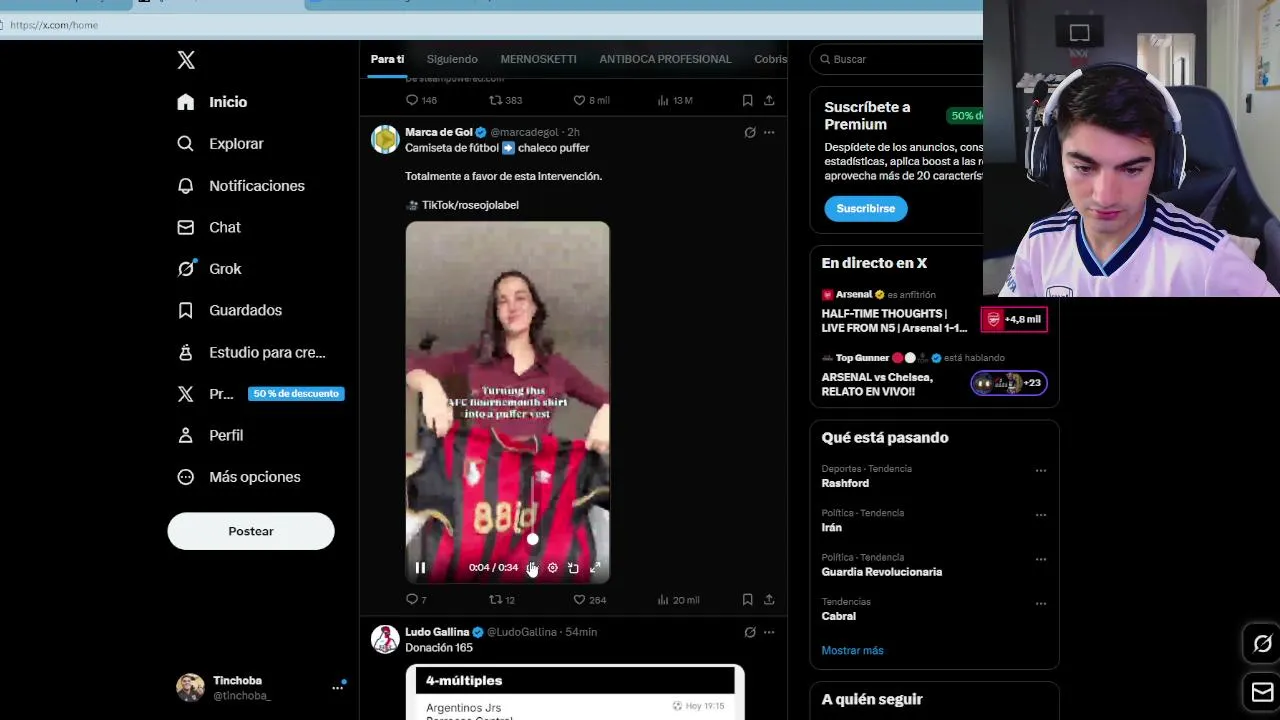Image resolution: width=1280 pixels, height=720 pixels.
Task: Enter fullscreen on the video
Action: pyautogui.click(x=595, y=568)
